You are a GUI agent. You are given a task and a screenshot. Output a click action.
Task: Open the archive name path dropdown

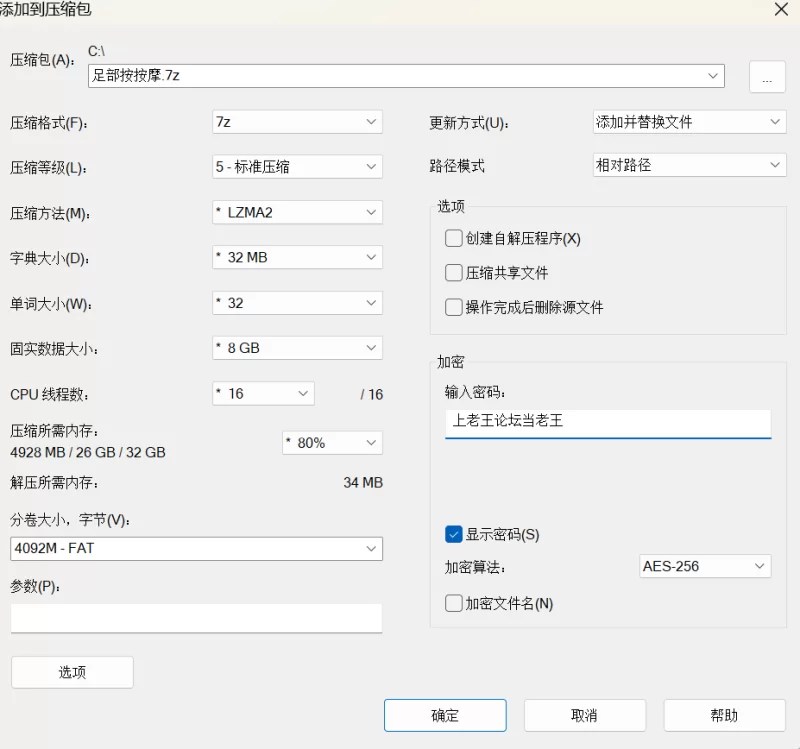[712, 76]
